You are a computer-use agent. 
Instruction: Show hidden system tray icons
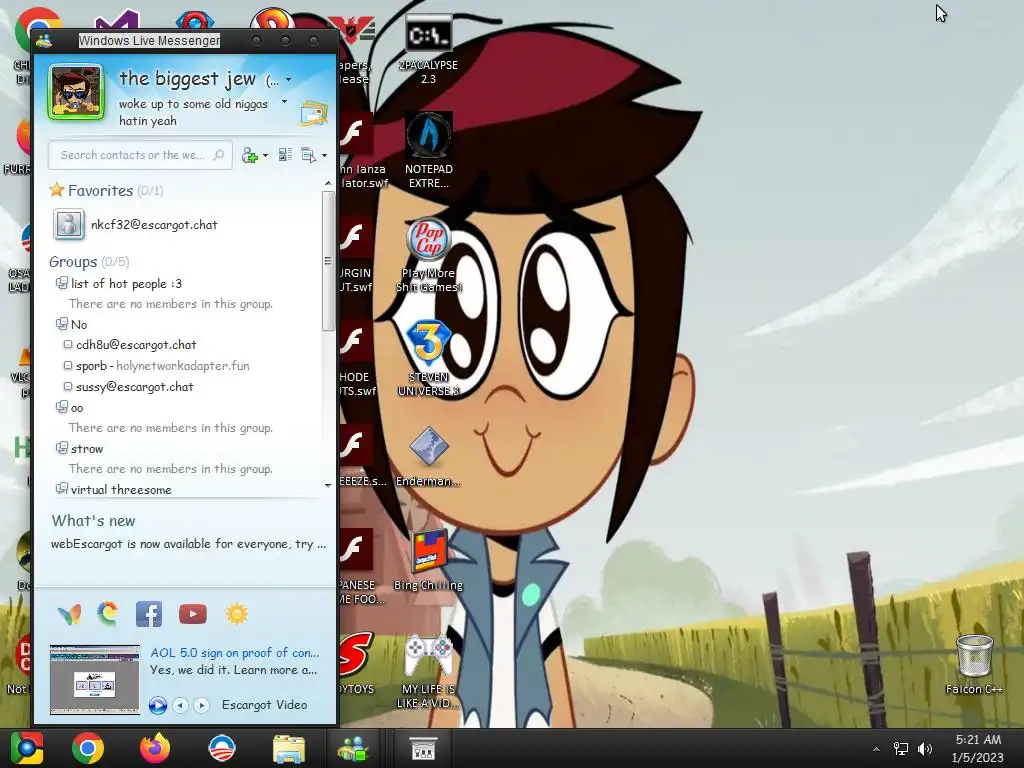(876, 749)
